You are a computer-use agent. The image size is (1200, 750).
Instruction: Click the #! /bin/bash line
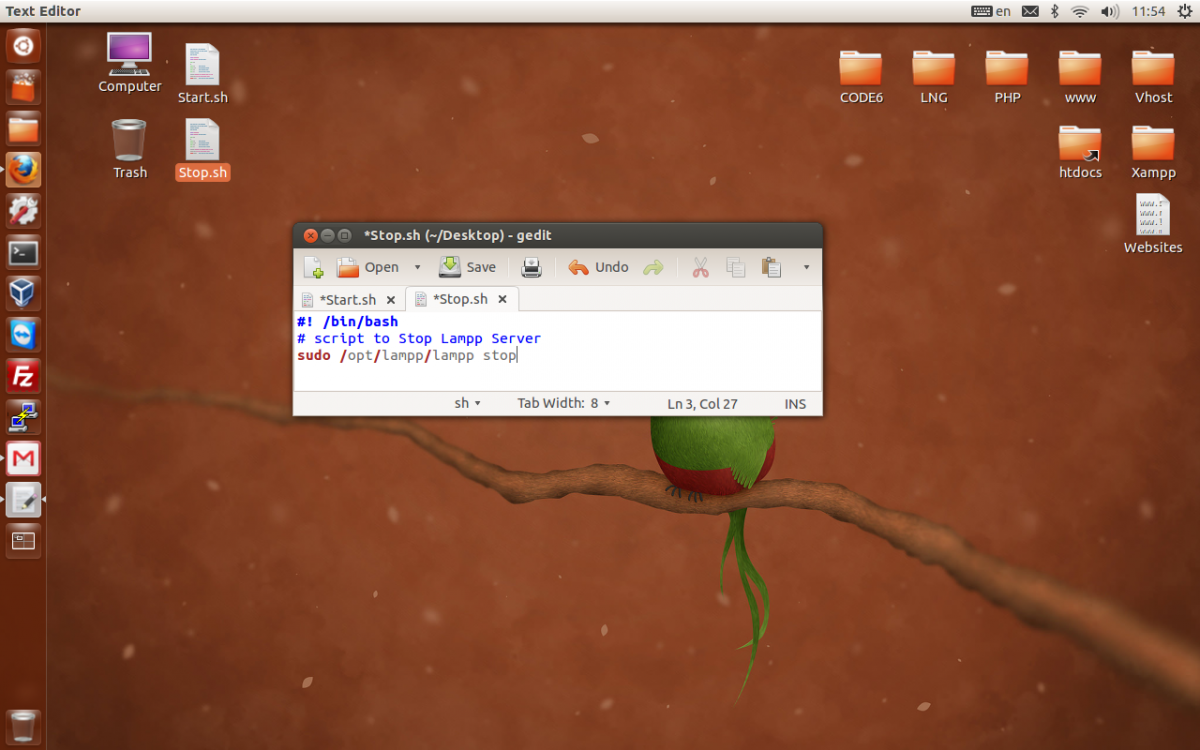[x=347, y=321]
